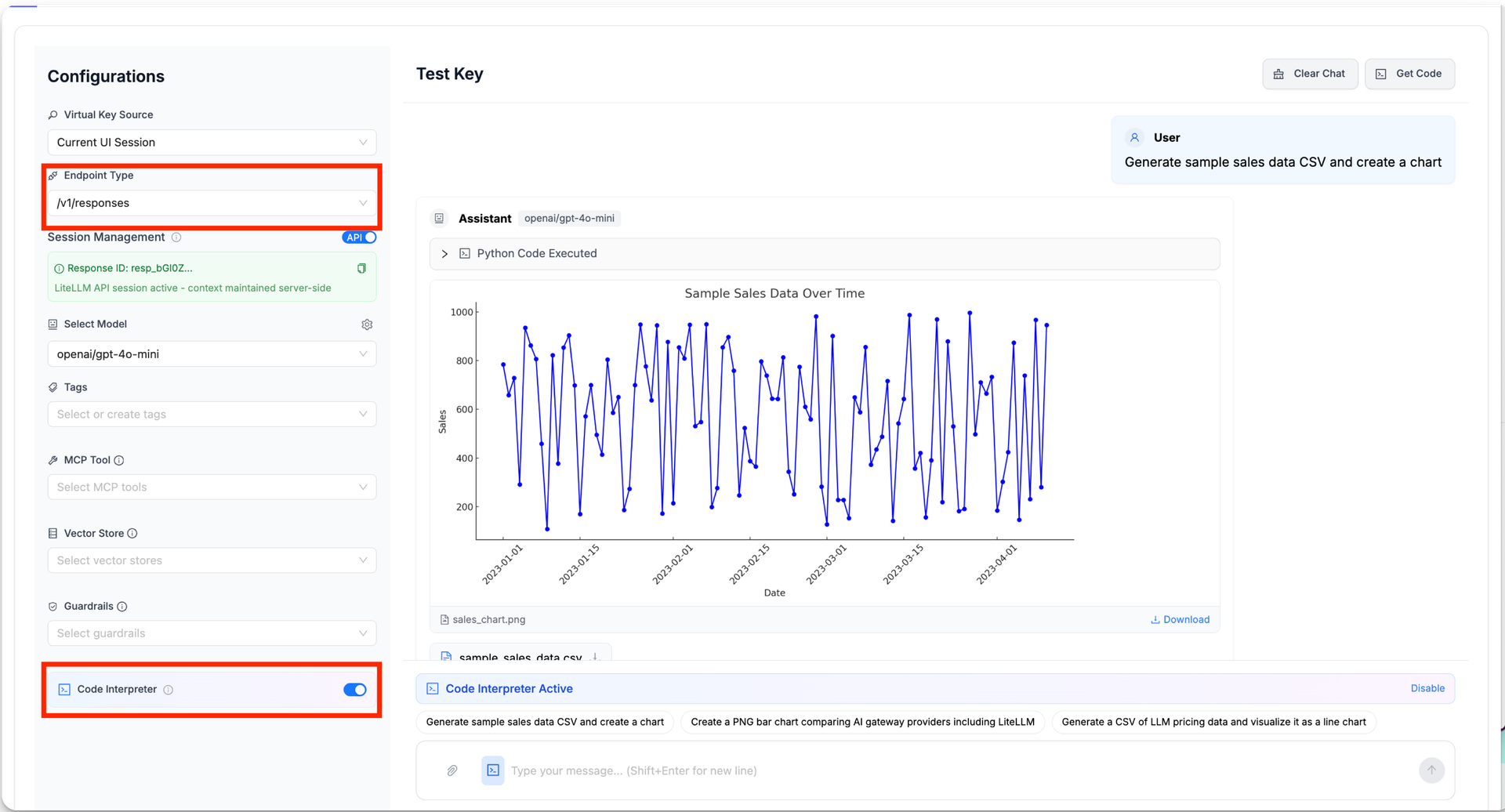Viewport: 1505px width, 812px height.
Task: Expand the Python Code Executed section
Action: (445, 254)
